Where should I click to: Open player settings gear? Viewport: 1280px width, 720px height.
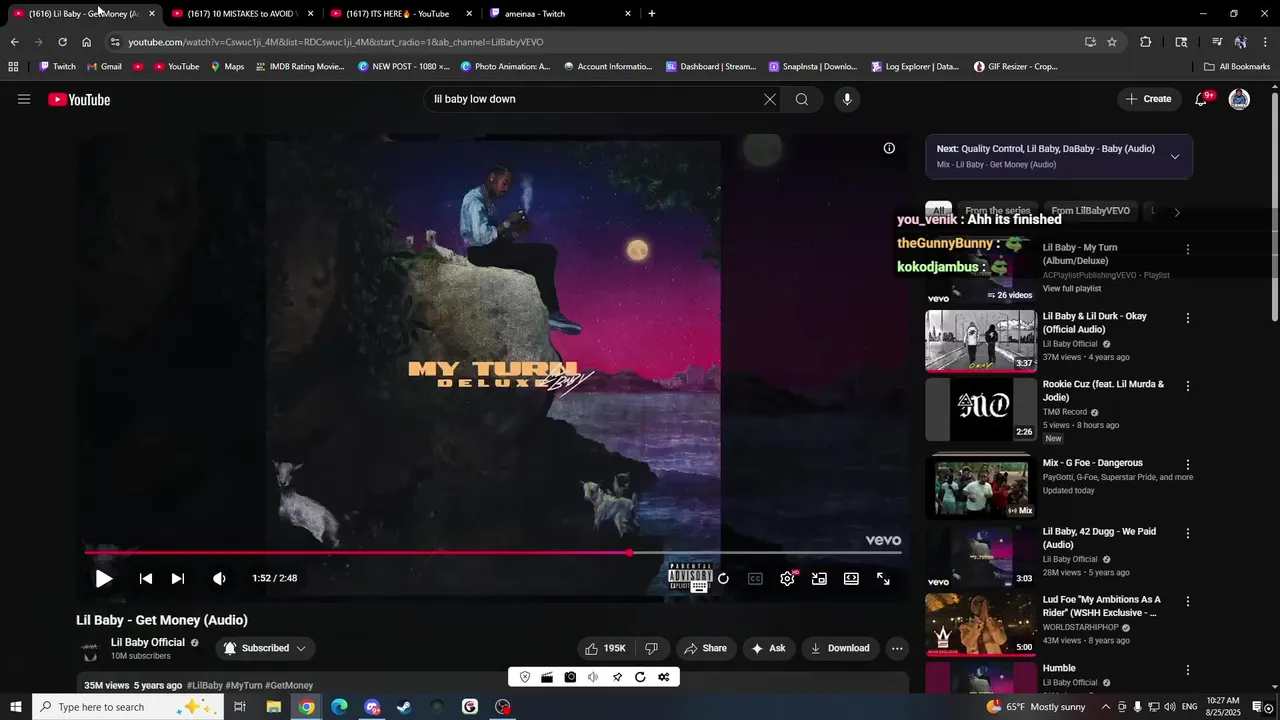787,578
